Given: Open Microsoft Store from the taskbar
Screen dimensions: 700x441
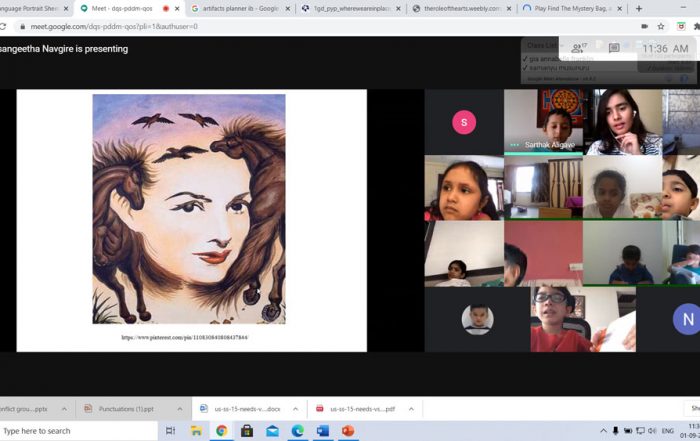Looking at the screenshot, I should pos(247,431).
